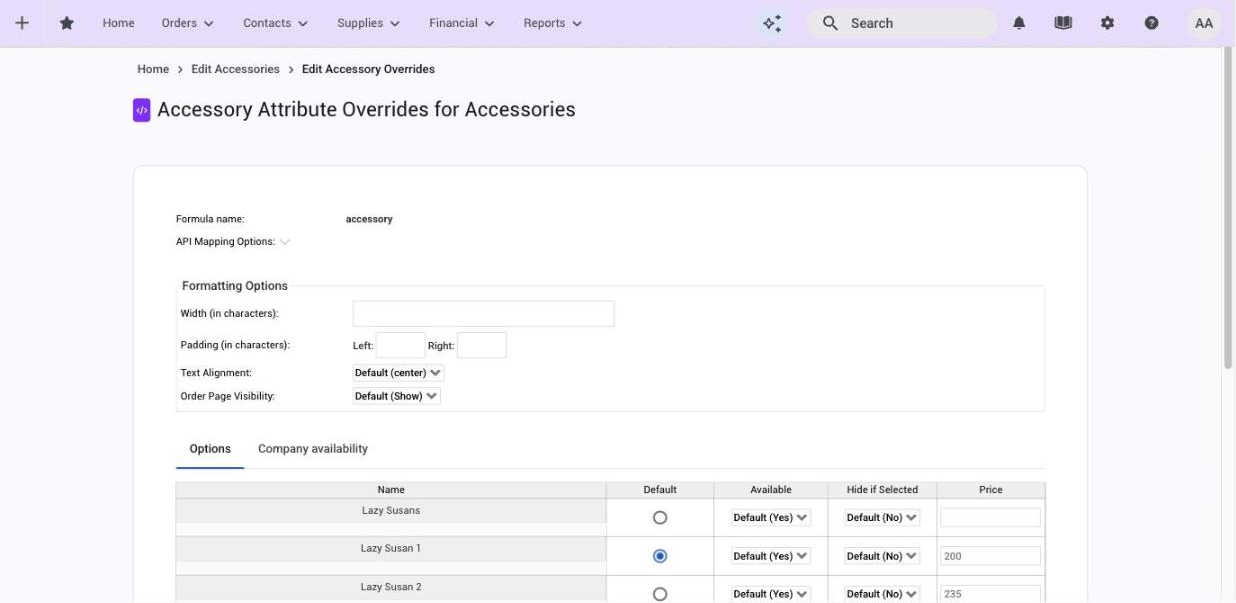Click the Available column header
The image size is (1236, 603).
point(771,490)
